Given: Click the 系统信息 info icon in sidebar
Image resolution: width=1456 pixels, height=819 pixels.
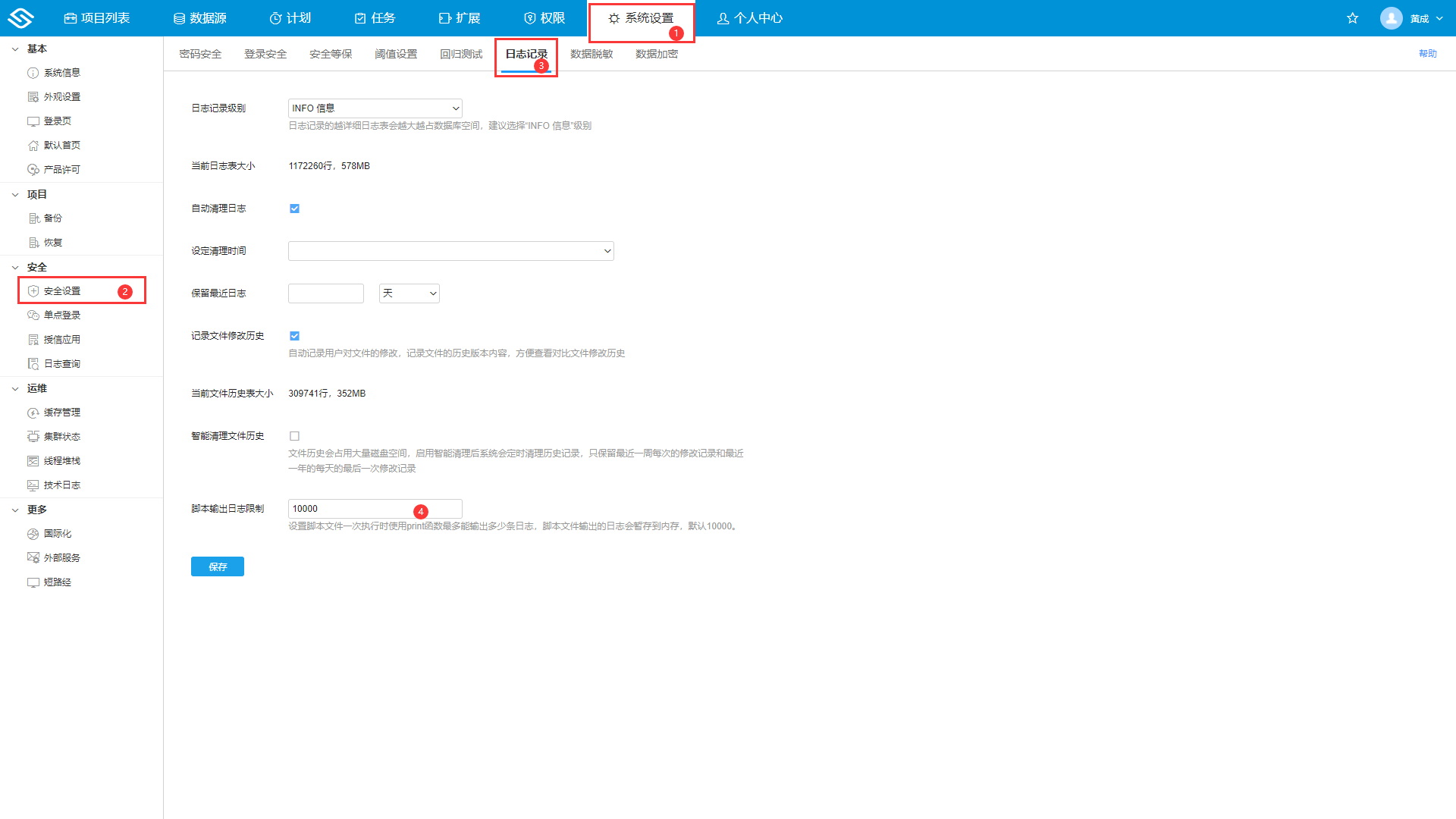Looking at the screenshot, I should click(33, 73).
